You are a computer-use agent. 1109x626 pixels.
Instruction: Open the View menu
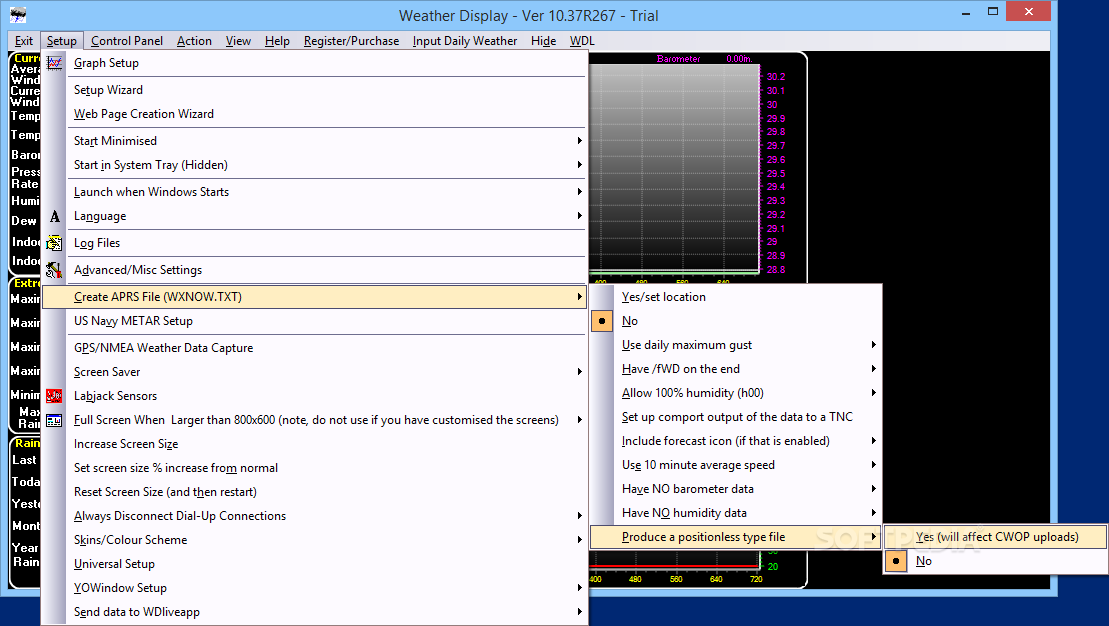[238, 41]
